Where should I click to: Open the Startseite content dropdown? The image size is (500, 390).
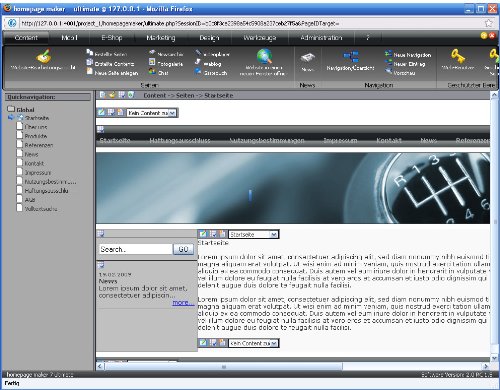click(x=253, y=235)
